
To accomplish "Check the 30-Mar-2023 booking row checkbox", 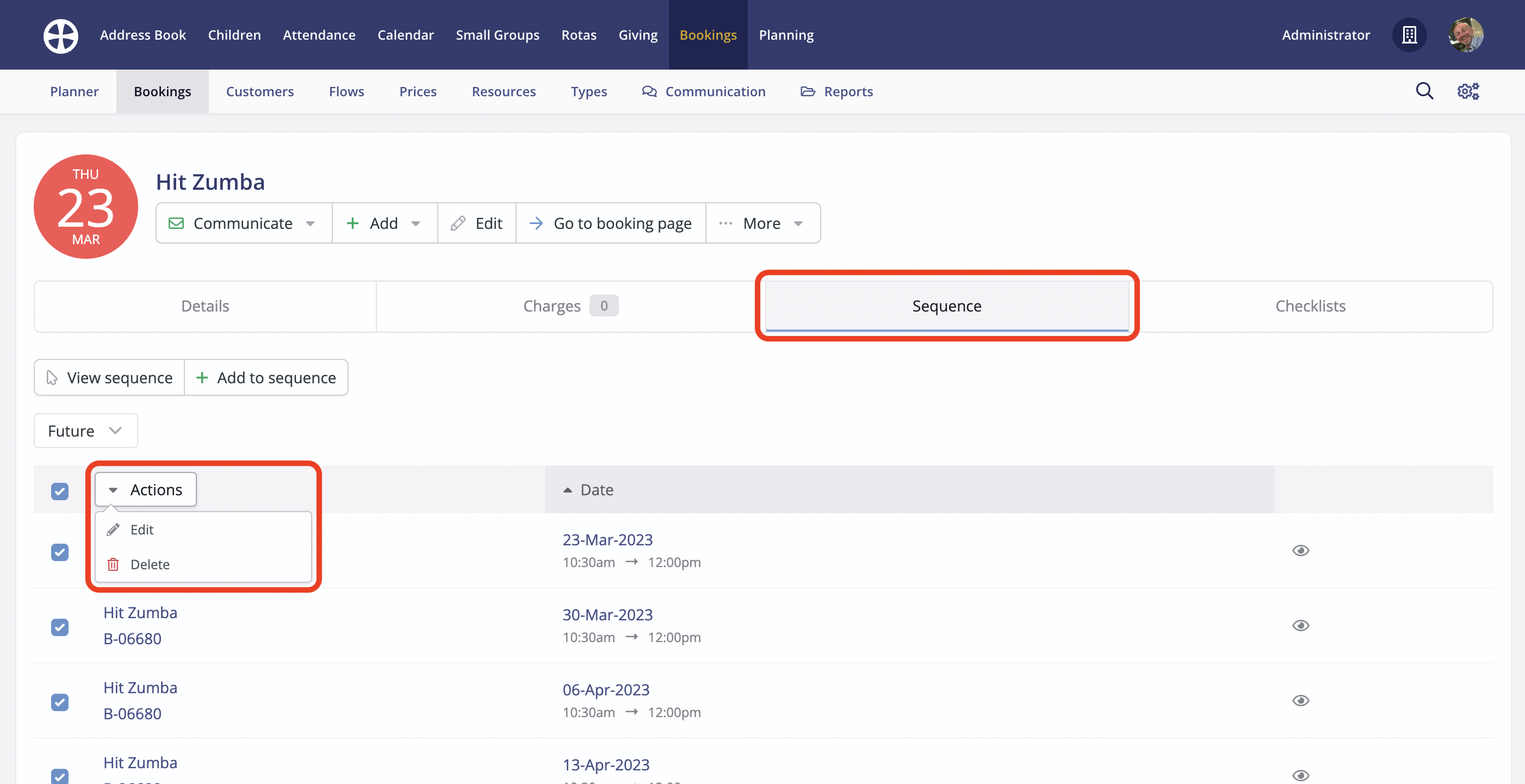I will click(60, 627).
